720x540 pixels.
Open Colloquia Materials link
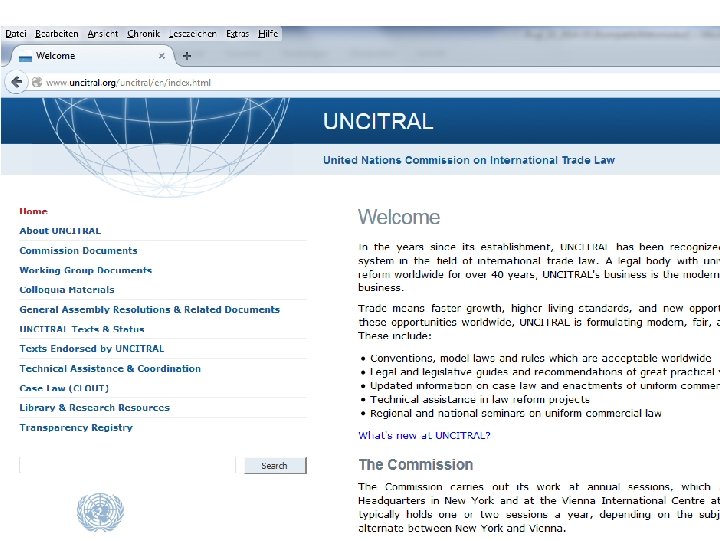click(x=67, y=290)
